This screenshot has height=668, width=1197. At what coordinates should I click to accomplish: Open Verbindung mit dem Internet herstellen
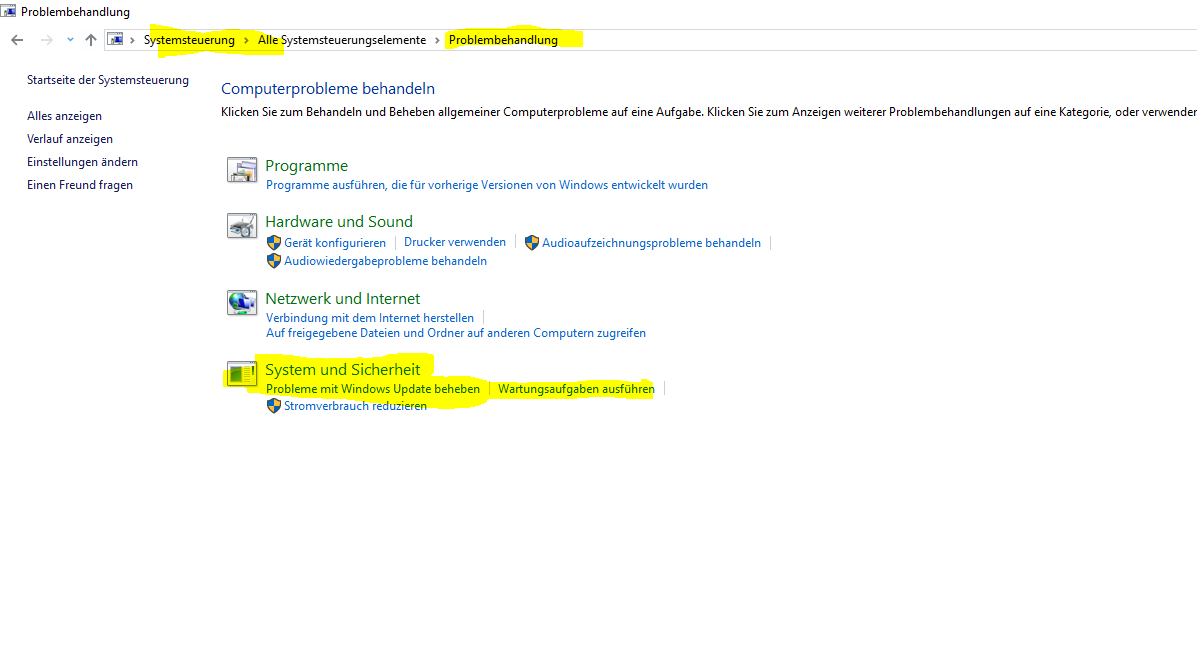coord(369,318)
